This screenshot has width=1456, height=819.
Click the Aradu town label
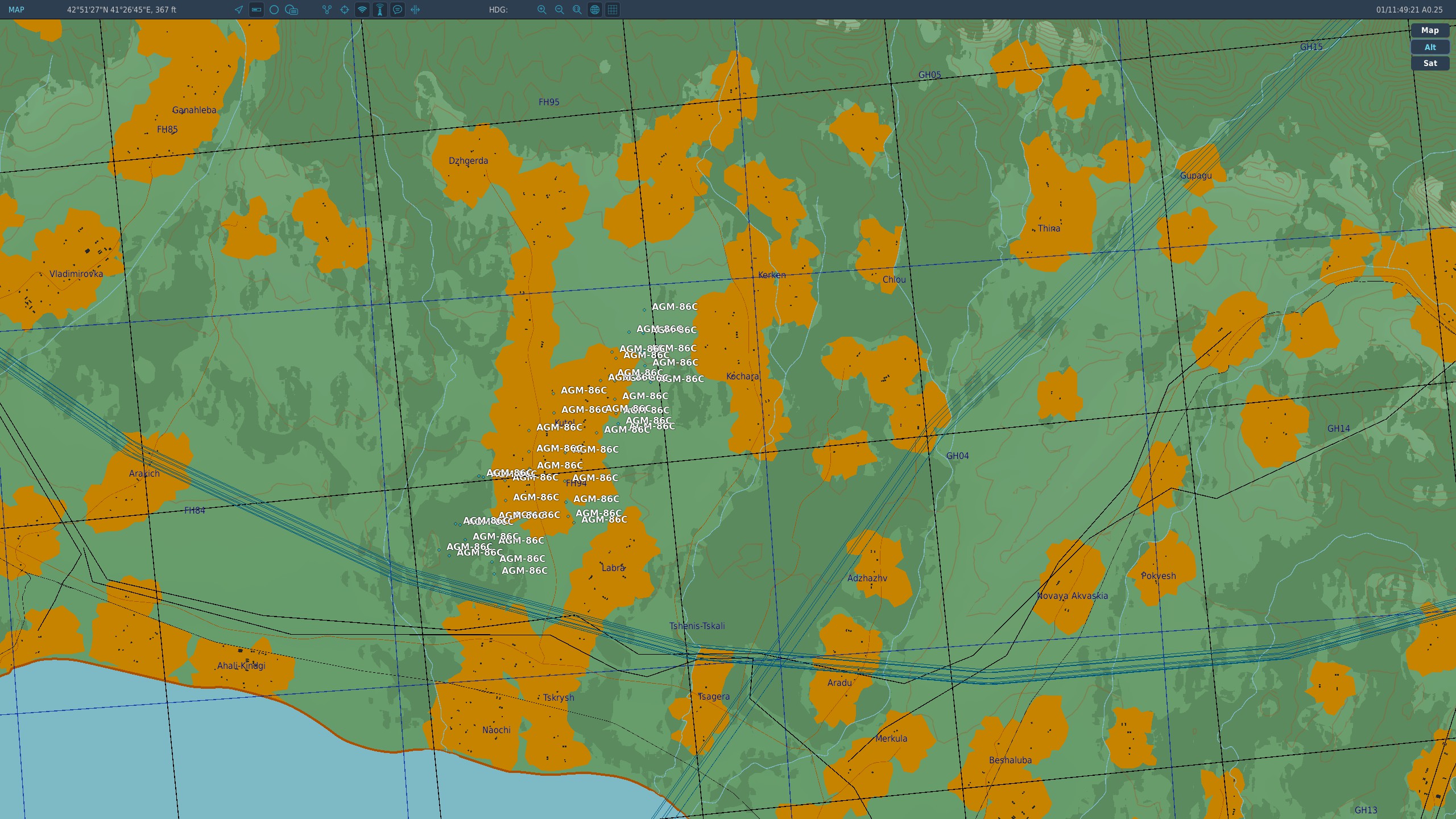click(839, 683)
